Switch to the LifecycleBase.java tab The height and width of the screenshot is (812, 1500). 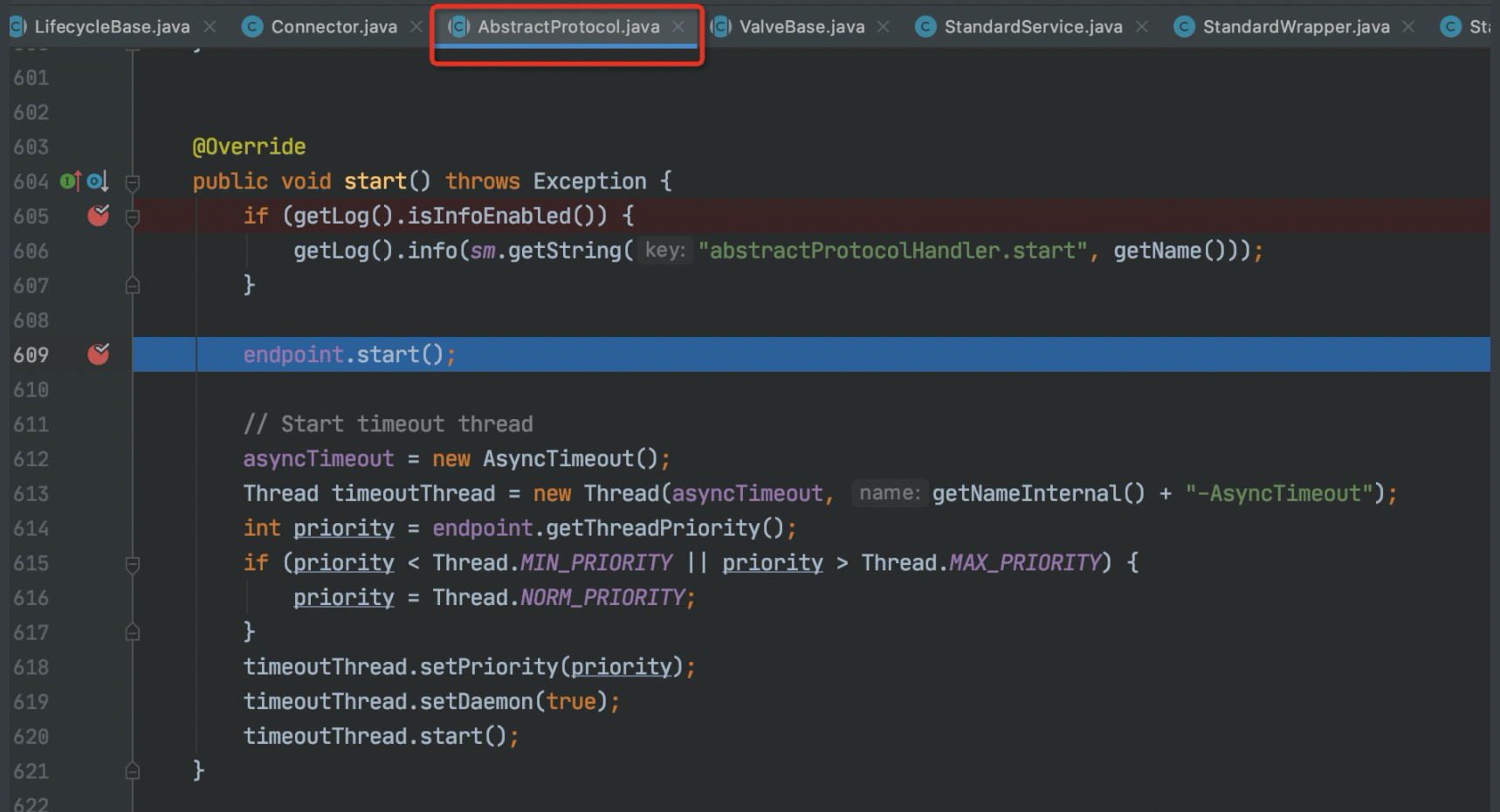click(112, 27)
